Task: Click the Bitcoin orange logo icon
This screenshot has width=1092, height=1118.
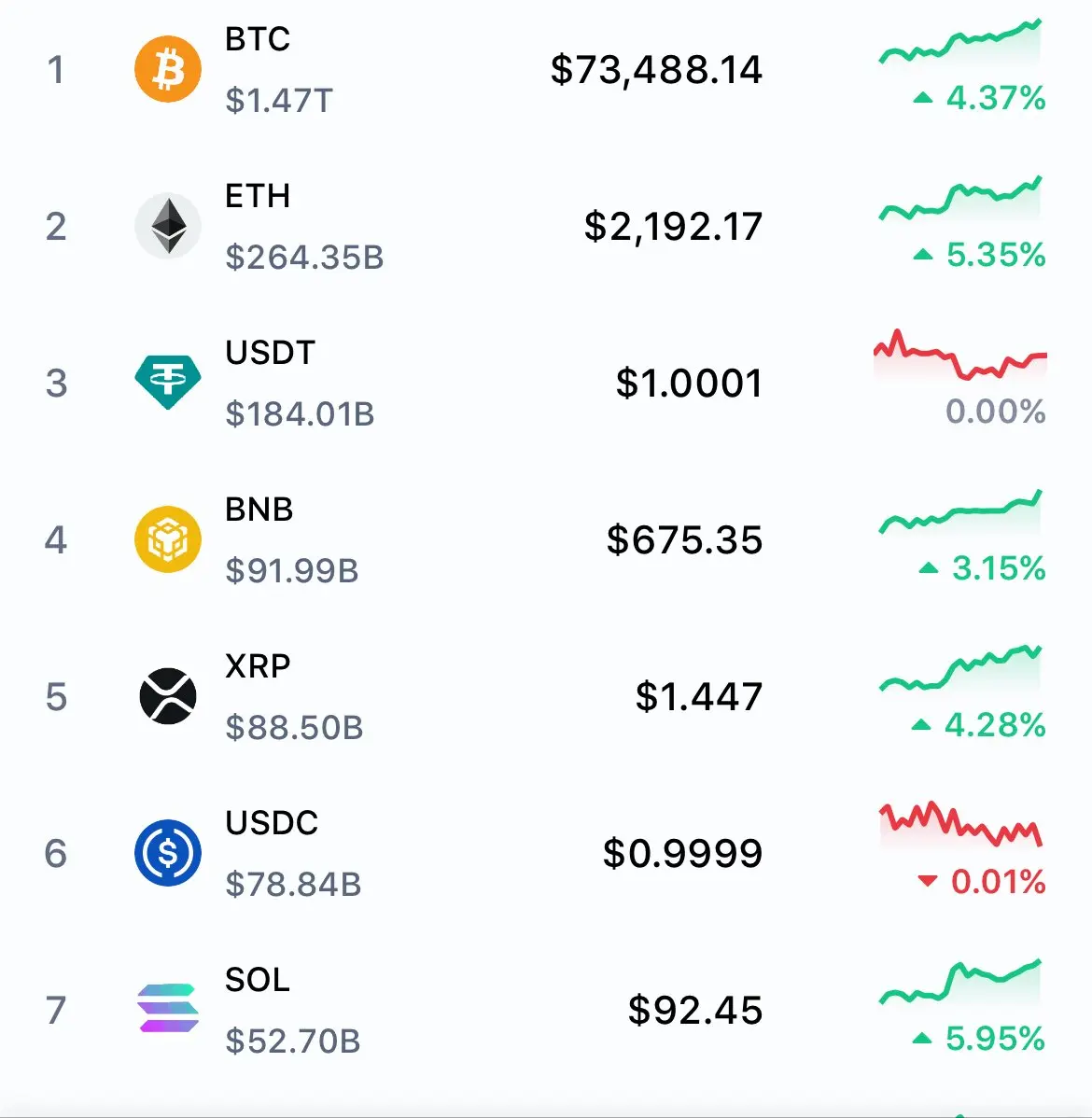Action: click(x=168, y=69)
